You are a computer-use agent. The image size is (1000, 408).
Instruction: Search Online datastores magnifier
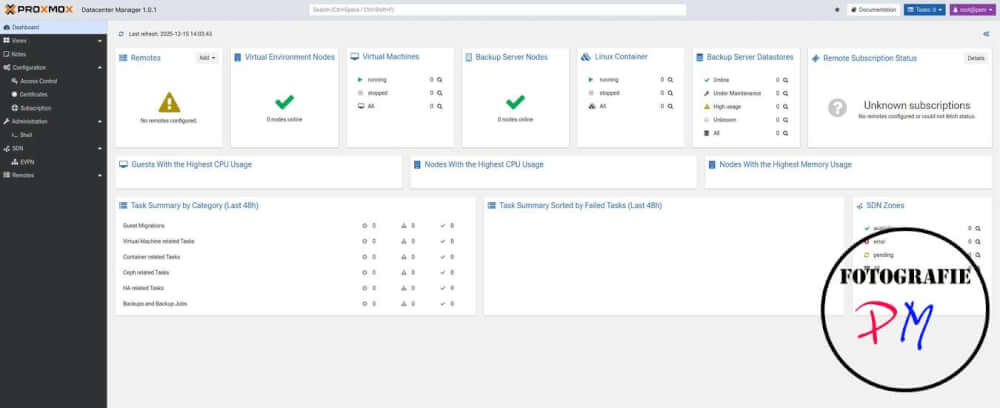[785, 80]
